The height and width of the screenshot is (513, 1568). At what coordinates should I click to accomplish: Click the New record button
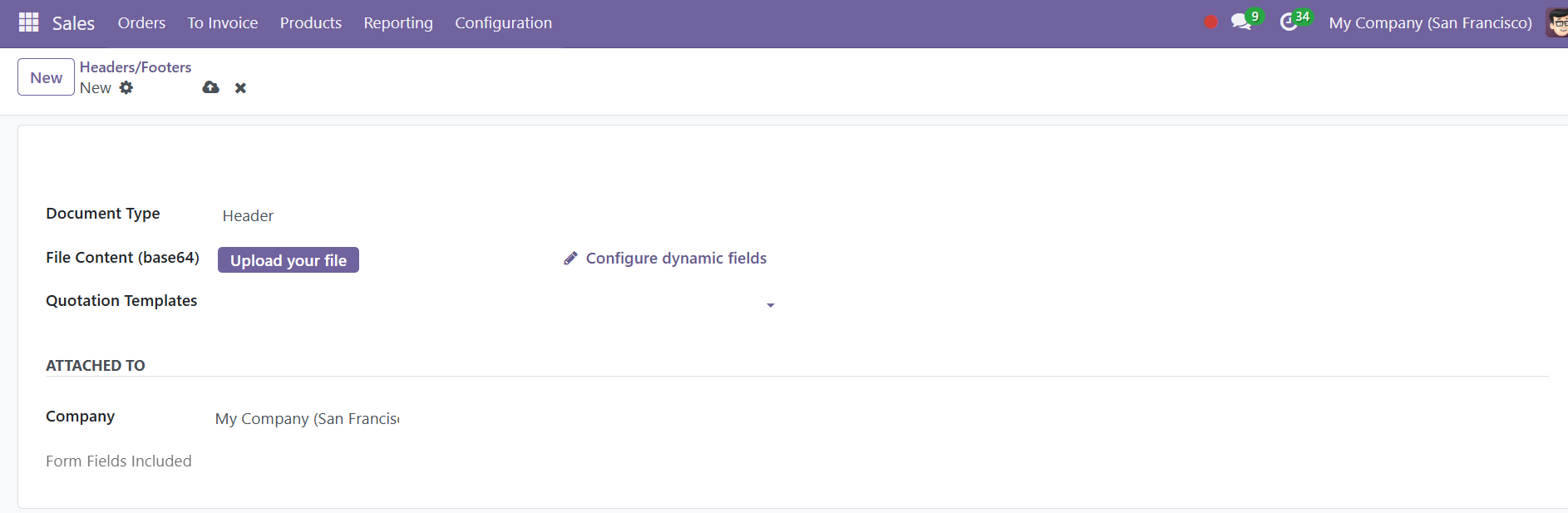point(47,77)
